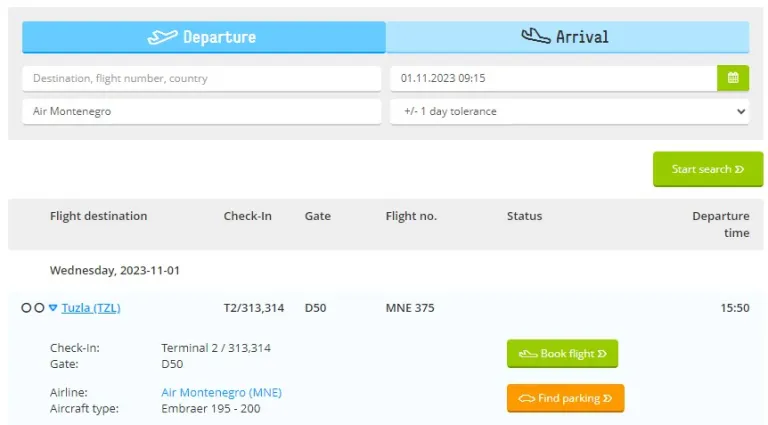Open the +/- 1 day tolerance dropdown
Viewport: 768px width, 425px height.
click(569, 111)
